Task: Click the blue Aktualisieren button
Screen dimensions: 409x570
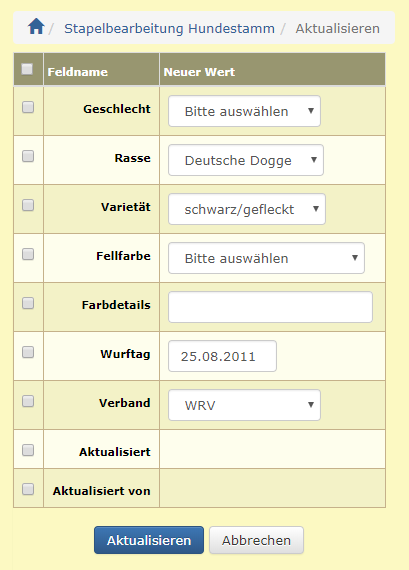Action: tap(149, 540)
